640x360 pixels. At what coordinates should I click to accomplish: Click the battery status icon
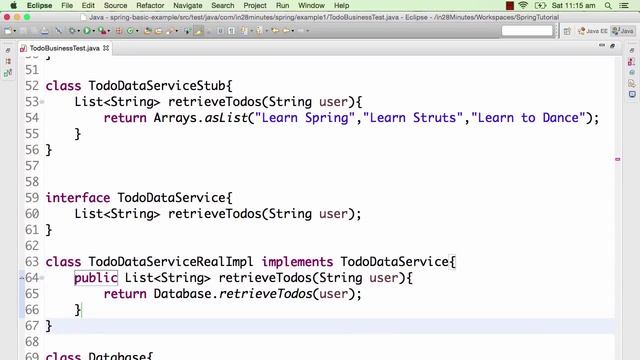tap(540, 5)
